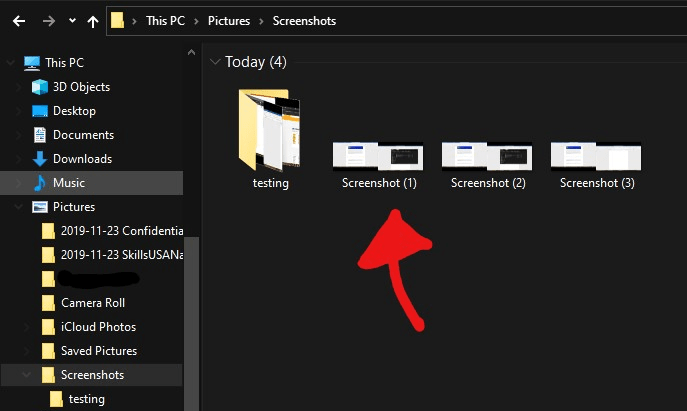Click the Today (4) group header text
This screenshot has width=687, height=411.
coord(256,62)
